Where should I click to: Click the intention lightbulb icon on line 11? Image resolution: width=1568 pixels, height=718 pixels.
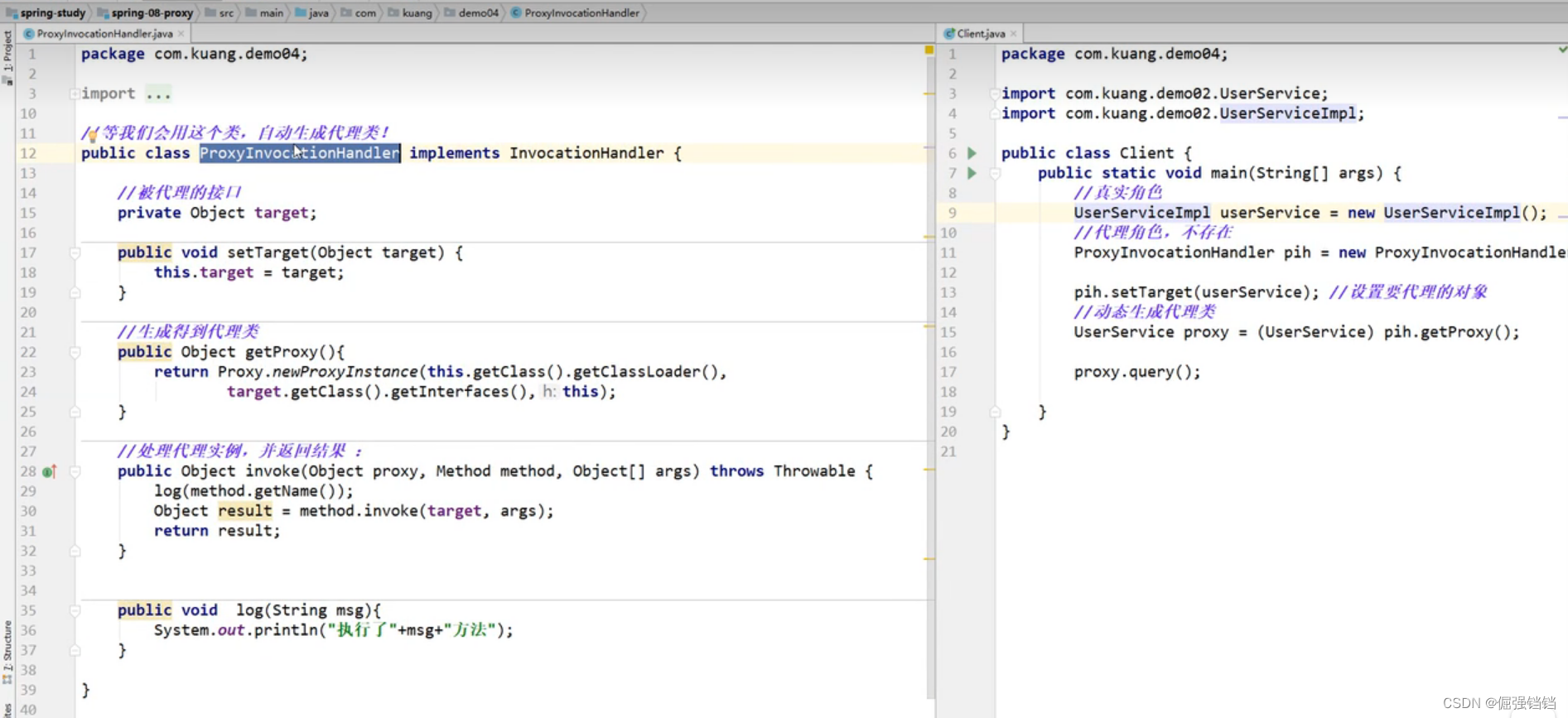click(93, 135)
